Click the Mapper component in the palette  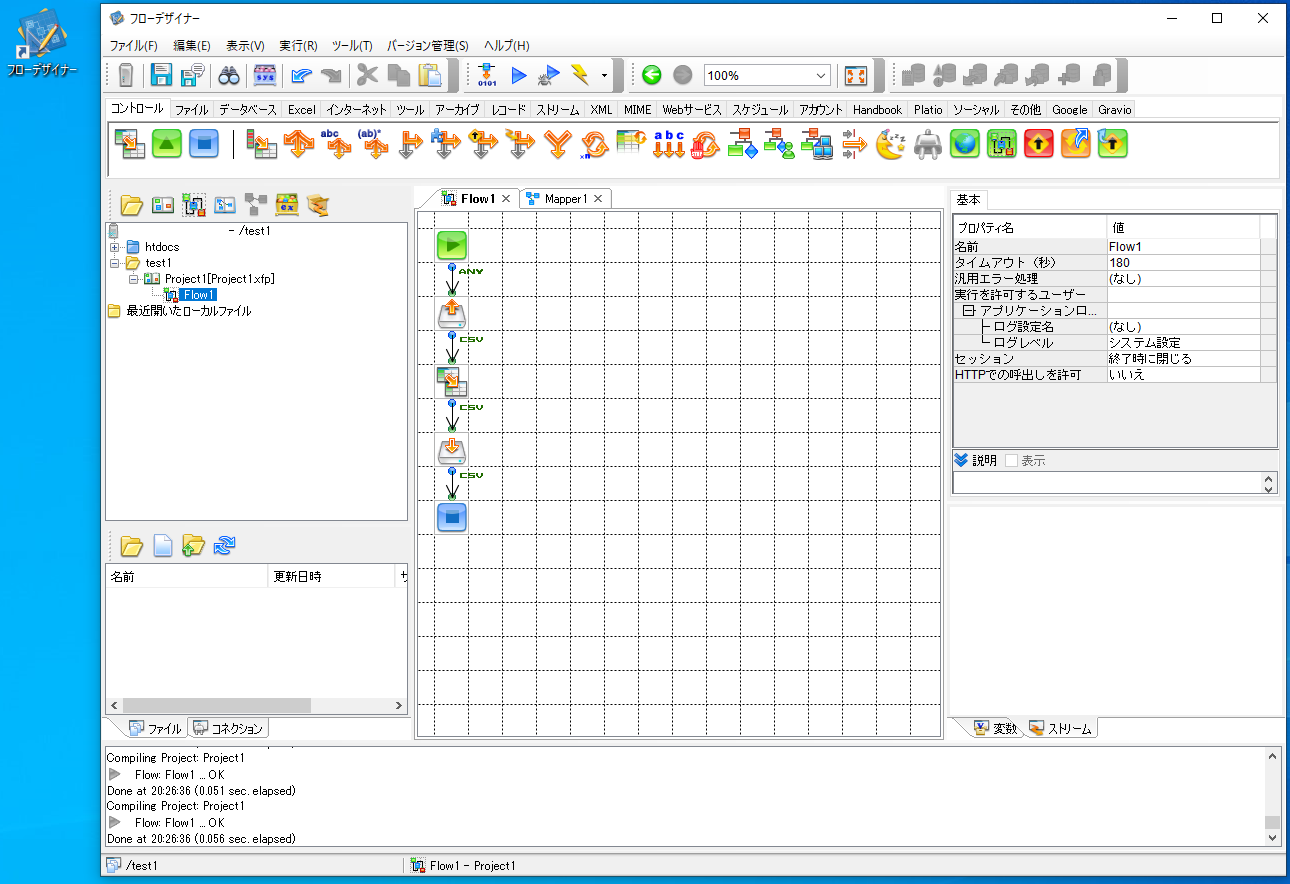click(130, 143)
